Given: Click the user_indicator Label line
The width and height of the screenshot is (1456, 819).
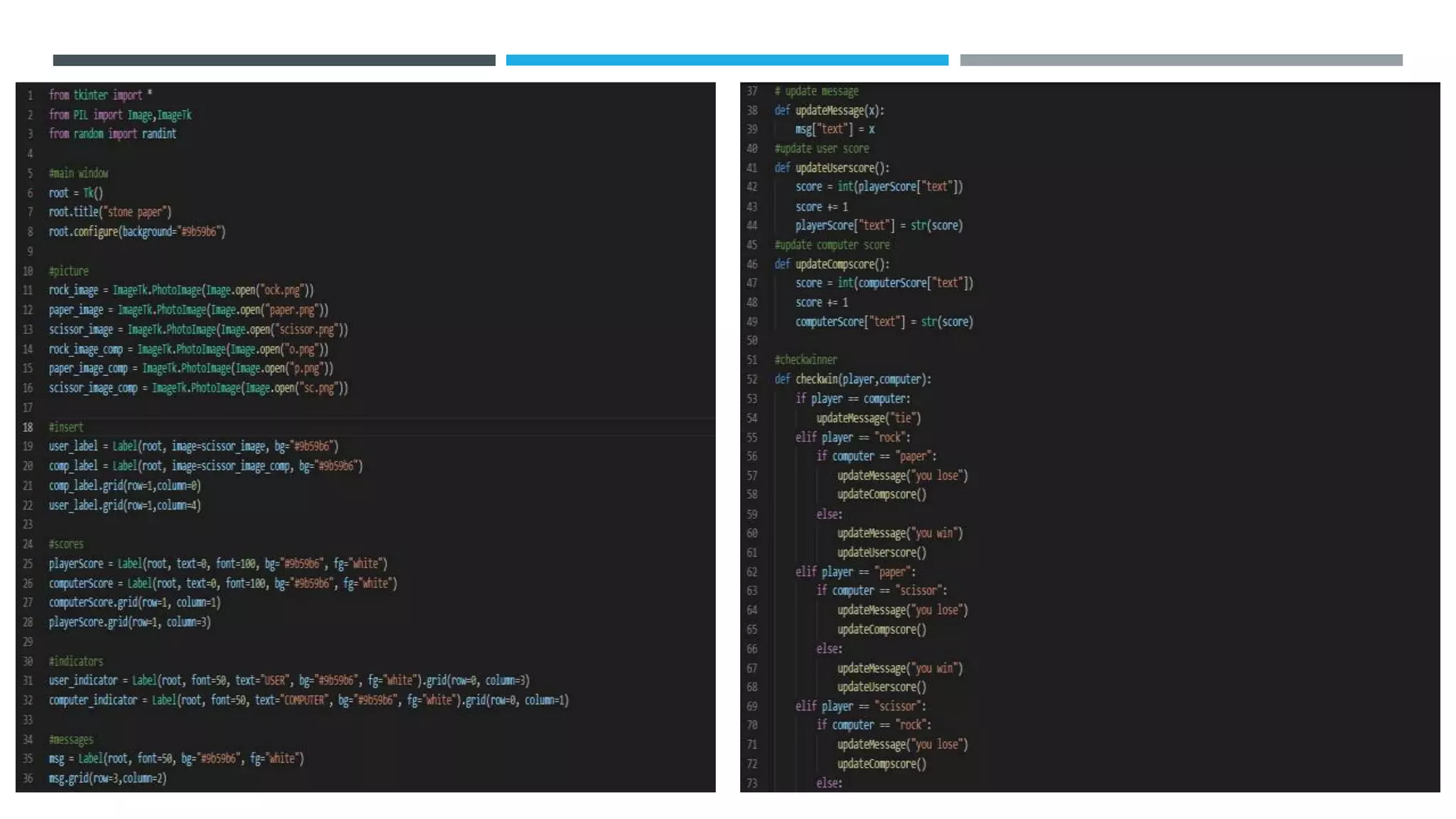Looking at the screenshot, I should click(289, 680).
